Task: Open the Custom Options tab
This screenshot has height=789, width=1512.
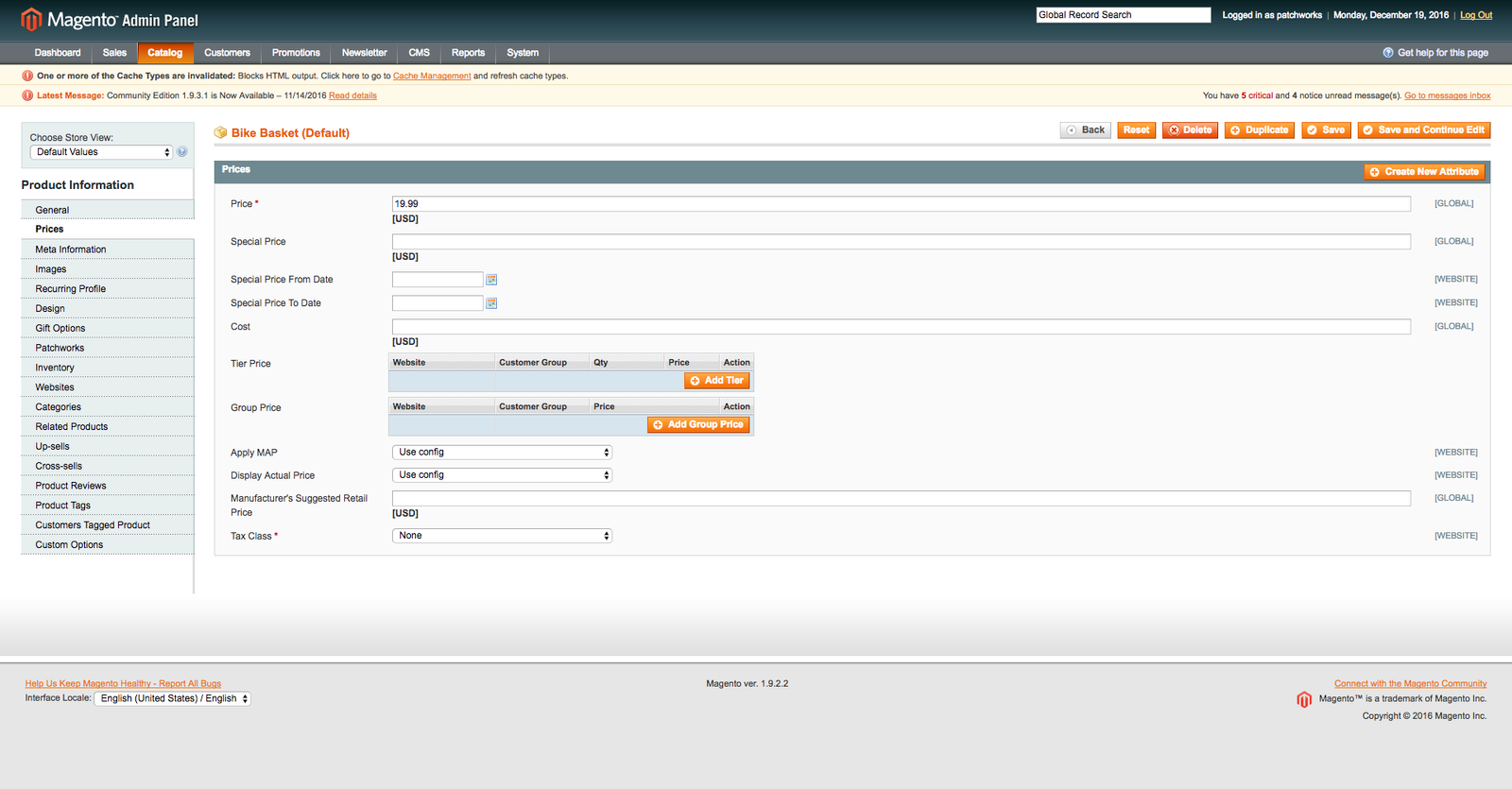Action: point(108,545)
